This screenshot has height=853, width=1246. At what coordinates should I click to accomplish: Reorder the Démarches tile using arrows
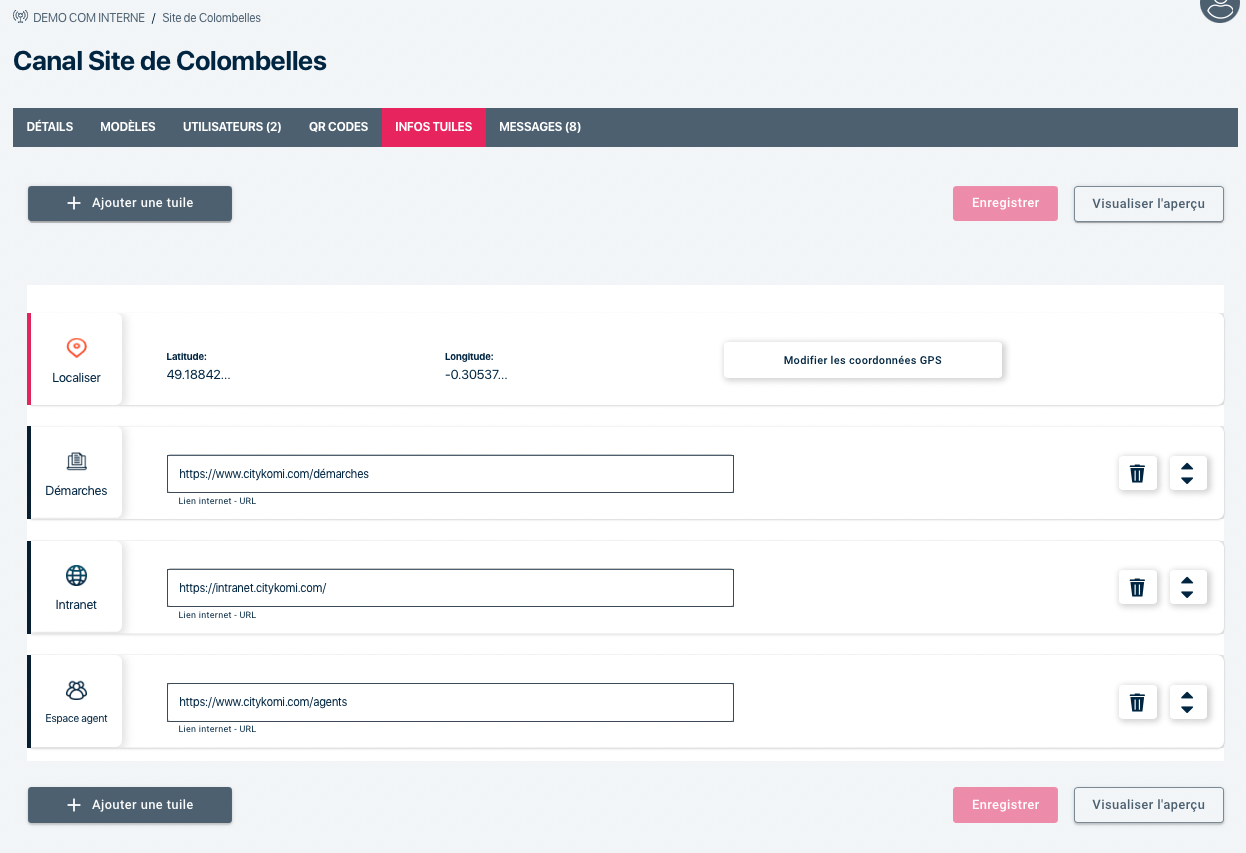pos(1187,474)
